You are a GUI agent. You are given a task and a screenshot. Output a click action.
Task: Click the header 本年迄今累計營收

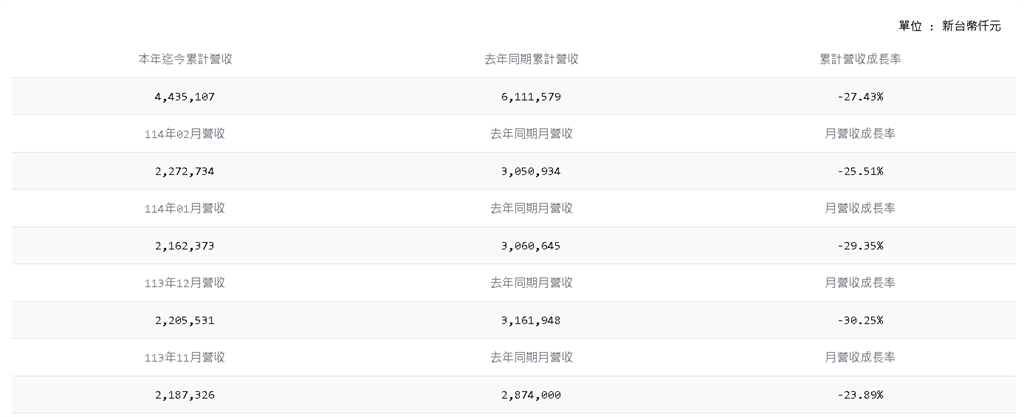tap(185, 59)
